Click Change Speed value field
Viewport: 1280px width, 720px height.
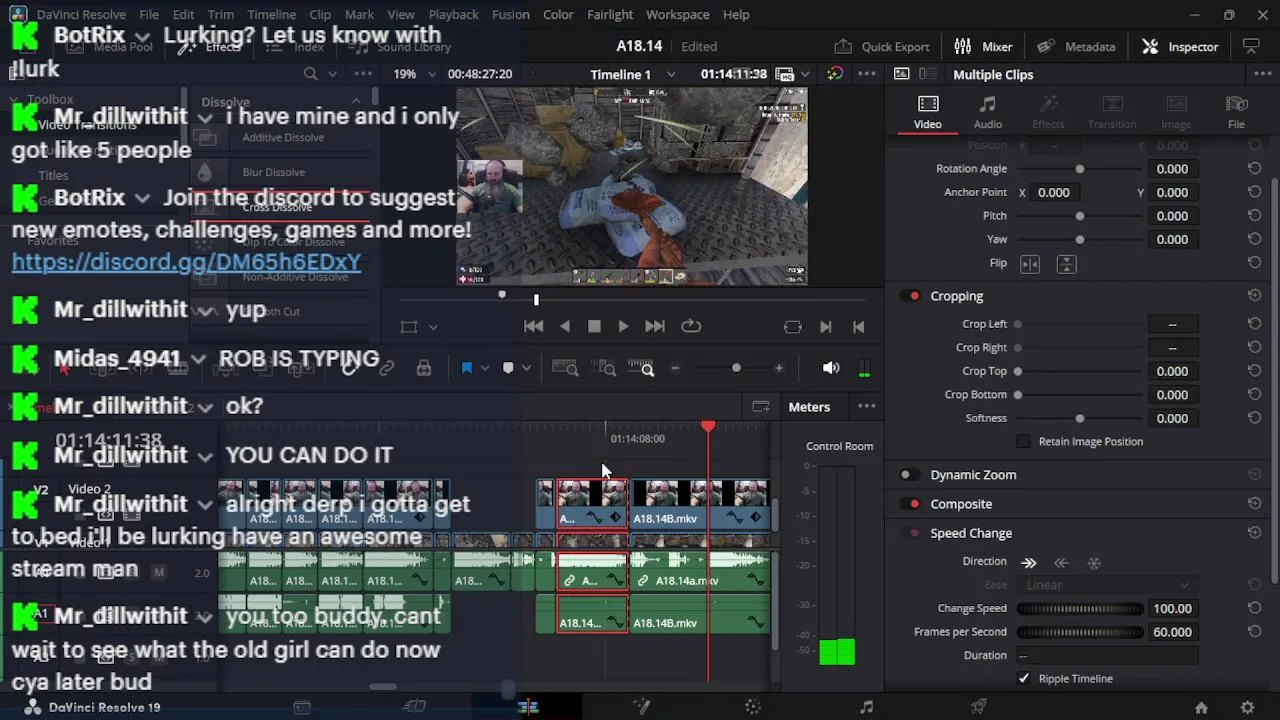tap(1172, 608)
